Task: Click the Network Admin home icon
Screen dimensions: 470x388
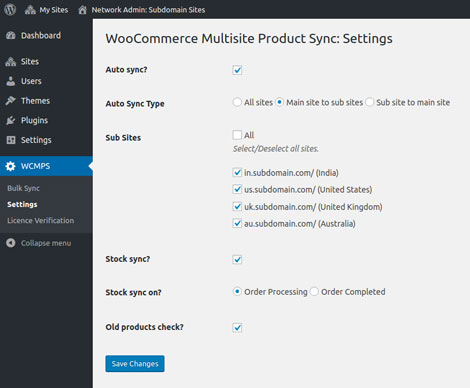Action: 82,10
